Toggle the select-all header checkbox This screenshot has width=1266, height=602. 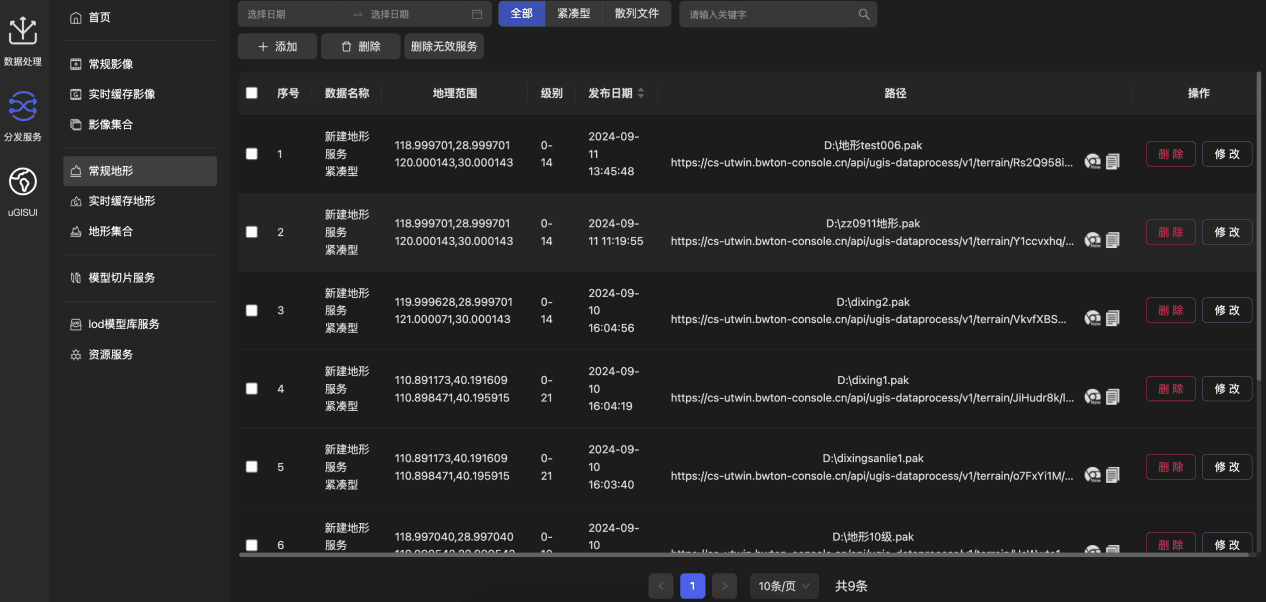tap(252, 93)
